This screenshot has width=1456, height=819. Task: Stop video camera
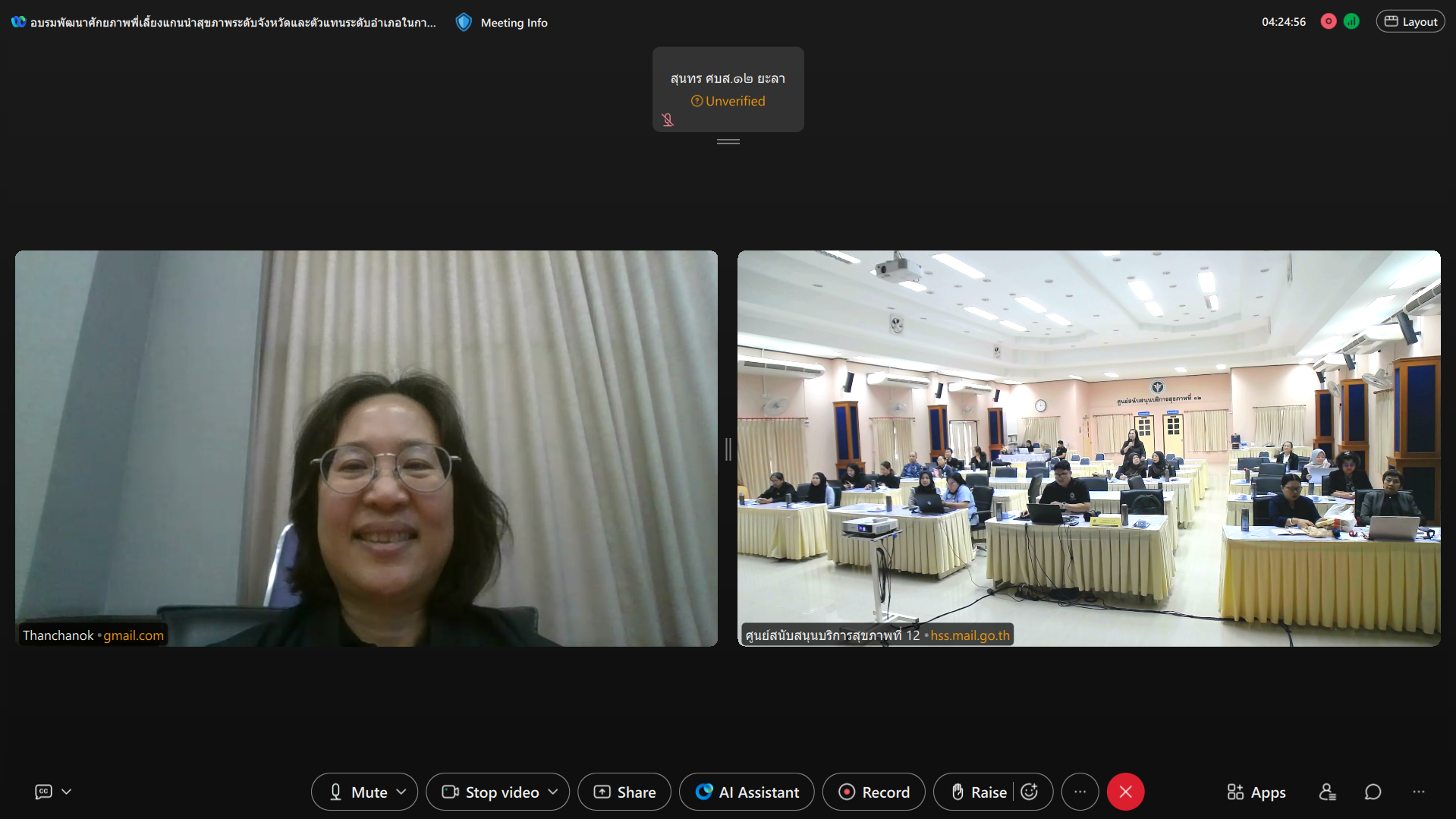click(x=490, y=792)
